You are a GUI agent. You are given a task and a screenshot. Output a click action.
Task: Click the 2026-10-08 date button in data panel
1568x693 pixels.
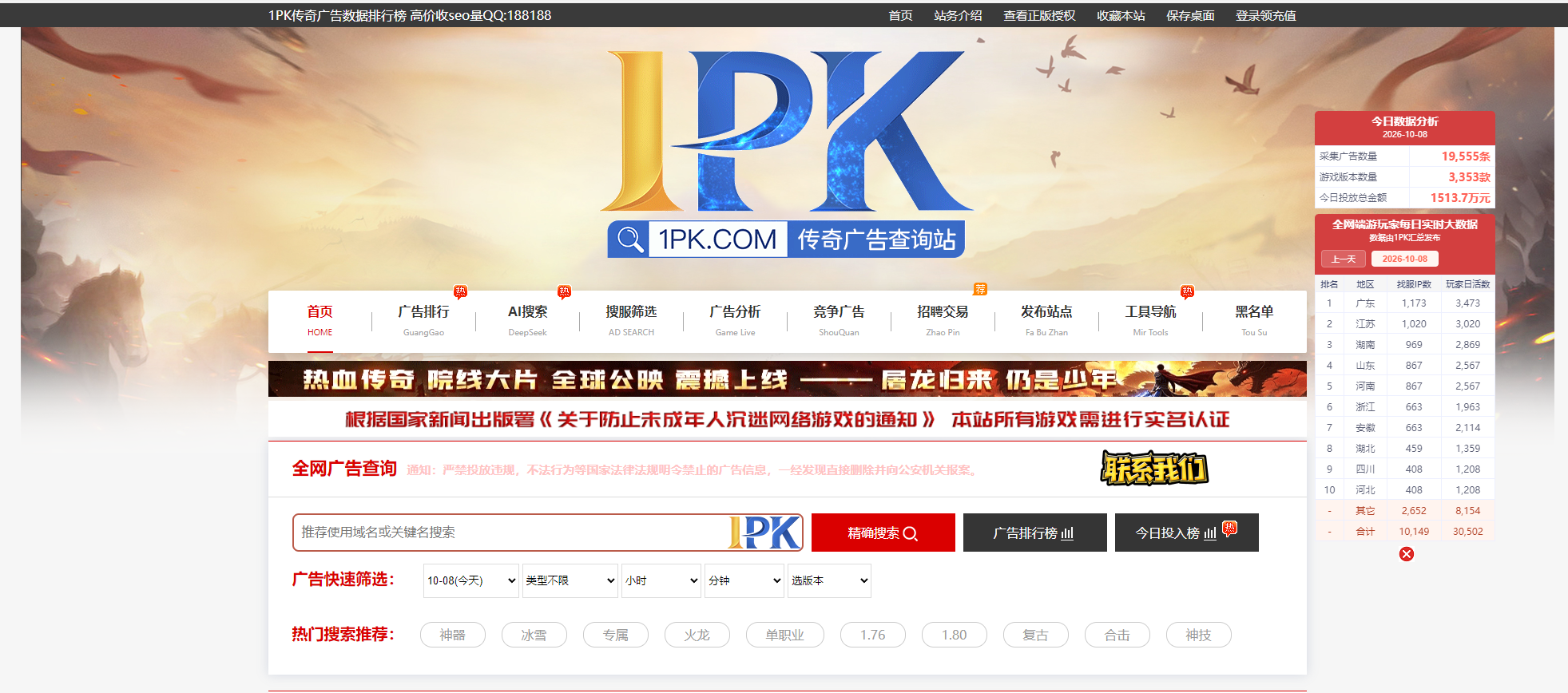click(x=1404, y=259)
